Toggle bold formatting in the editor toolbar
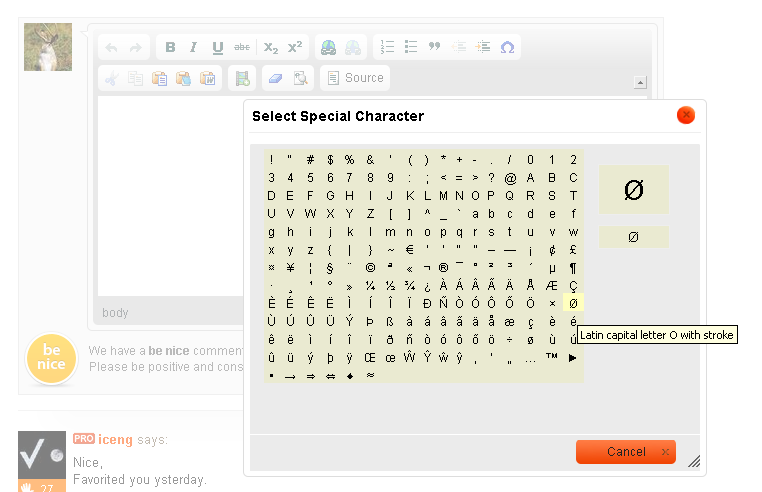762x492 pixels. pyautogui.click(x=170, y=47)
